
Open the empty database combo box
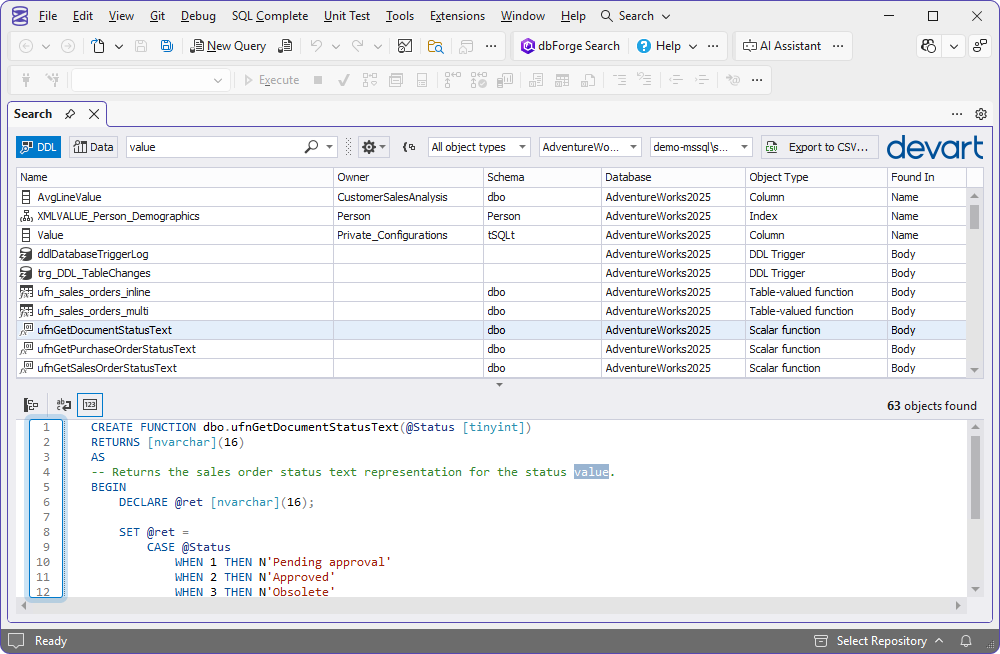coord(150,80)
